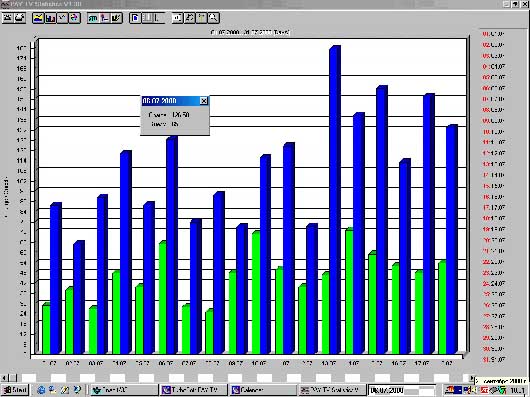This screenshot has height=397, width=530.
Task: Click the blue document icon in toolbar
Action: [135, 18]
